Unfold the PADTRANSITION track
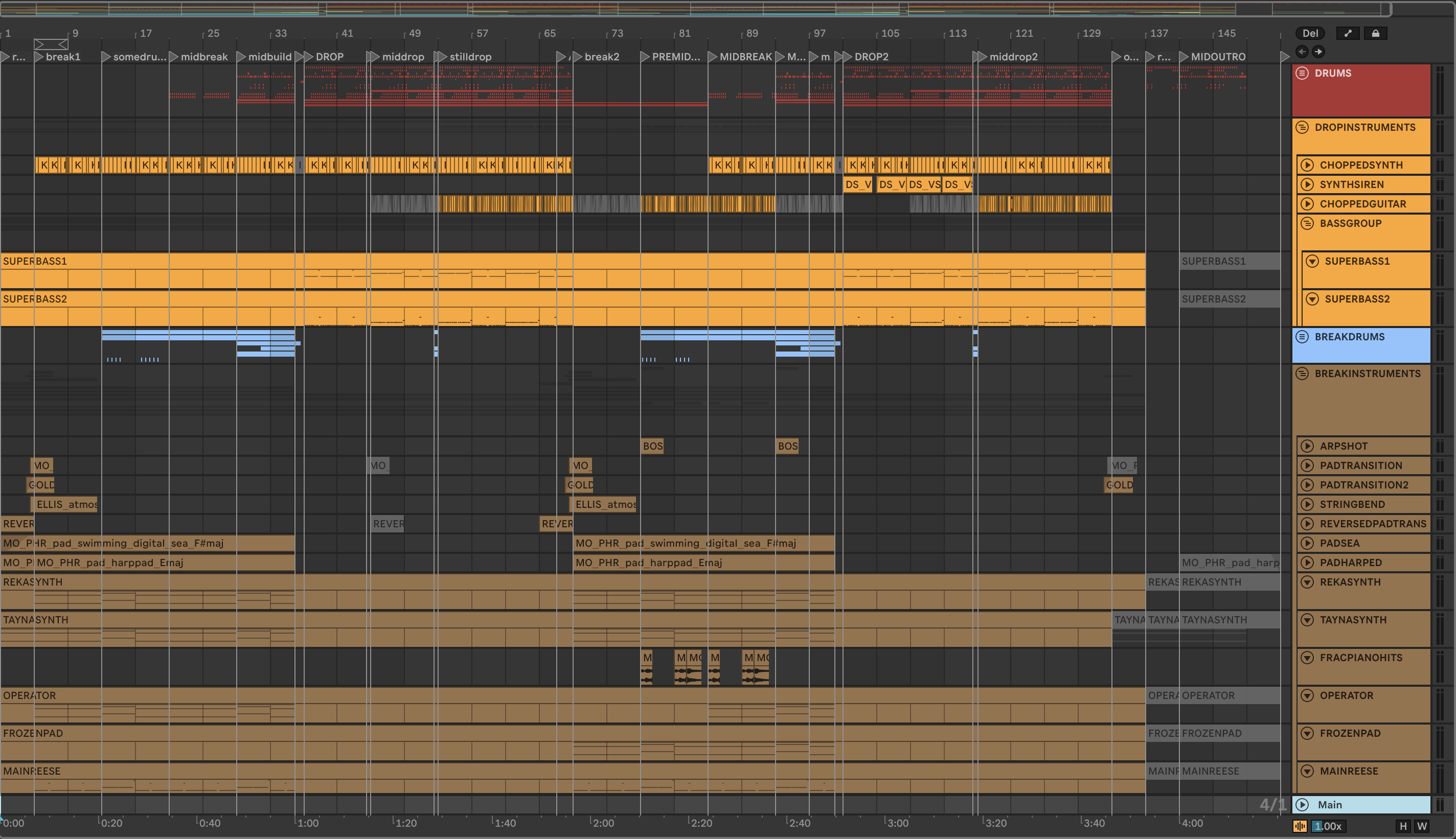This screenshot has width=1456, height=839. [1307, 465]
